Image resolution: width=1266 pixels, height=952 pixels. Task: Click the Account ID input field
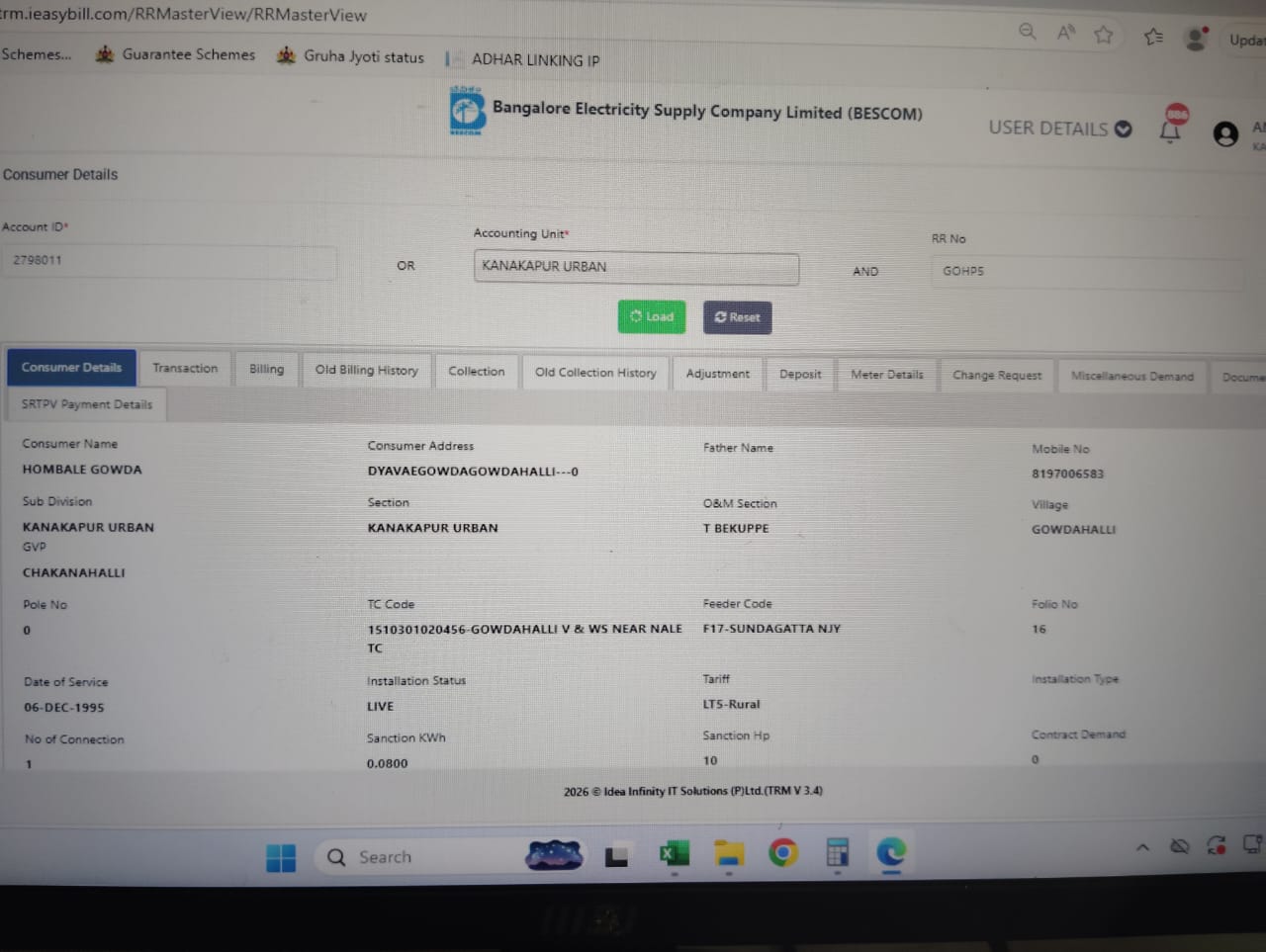tap(168, 261)
